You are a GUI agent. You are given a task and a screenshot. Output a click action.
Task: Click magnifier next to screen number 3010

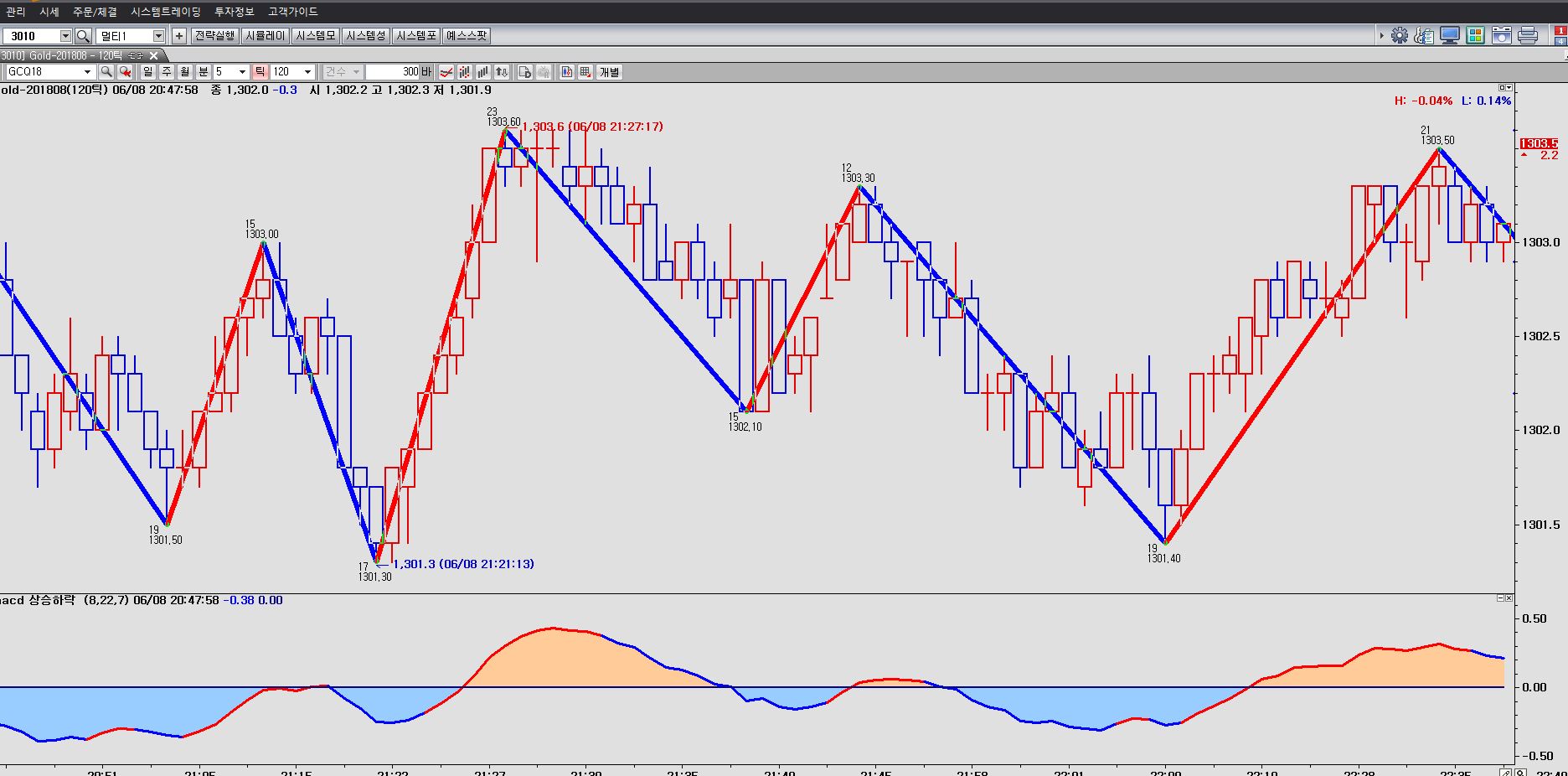83,36
